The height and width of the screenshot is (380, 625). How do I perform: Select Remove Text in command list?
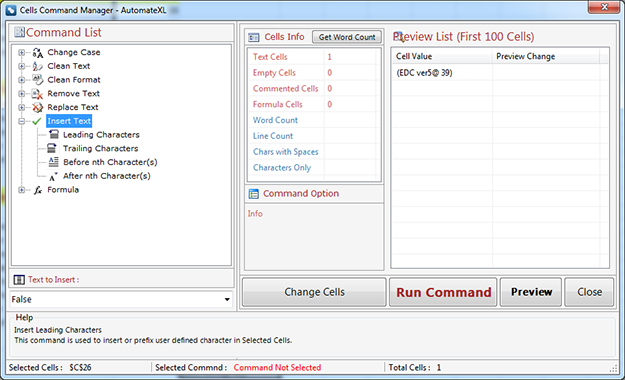click(x=73, y=94)
